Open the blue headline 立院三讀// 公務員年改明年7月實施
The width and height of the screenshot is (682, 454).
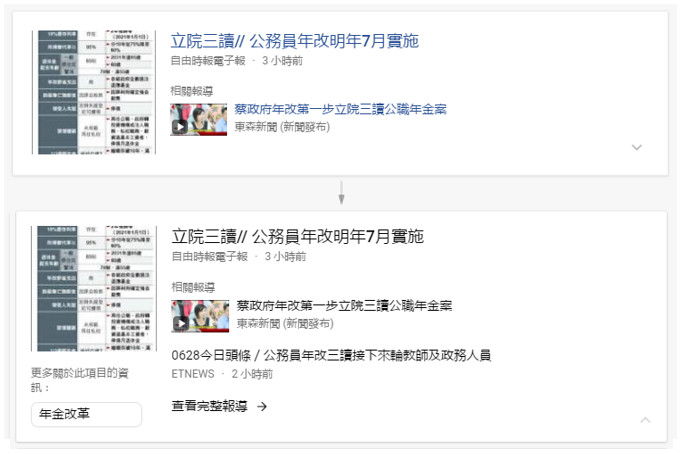point(294,41)
